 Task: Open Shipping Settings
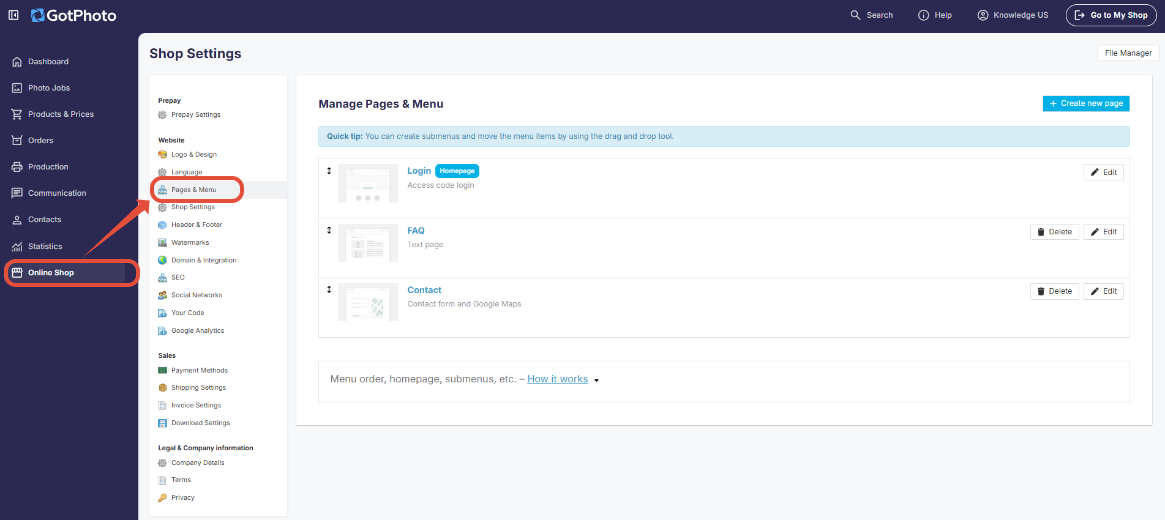[x=198, y=388]
